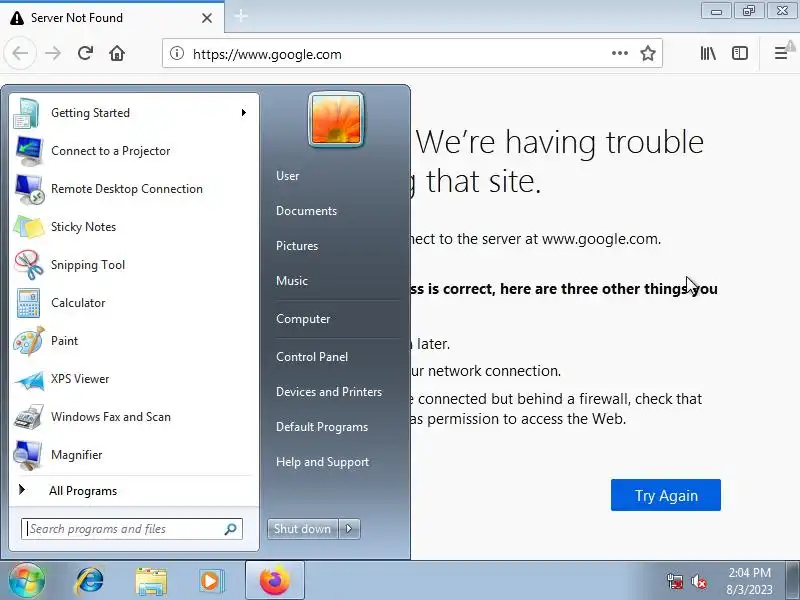Click the user account flower picture
800x600 pixels.
(336, 120)
